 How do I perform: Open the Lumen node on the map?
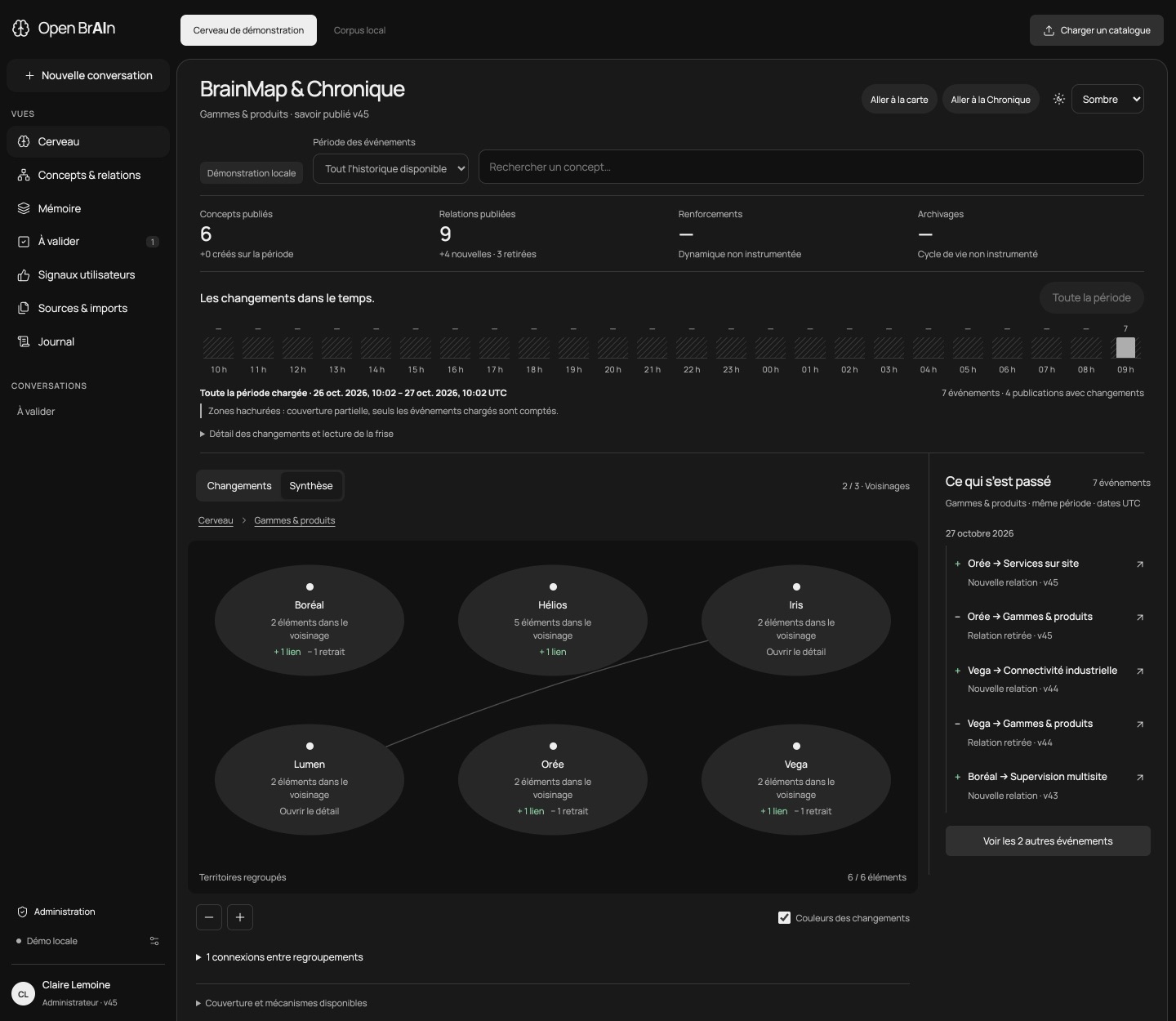pyautogui.click(x=310, y=779)
